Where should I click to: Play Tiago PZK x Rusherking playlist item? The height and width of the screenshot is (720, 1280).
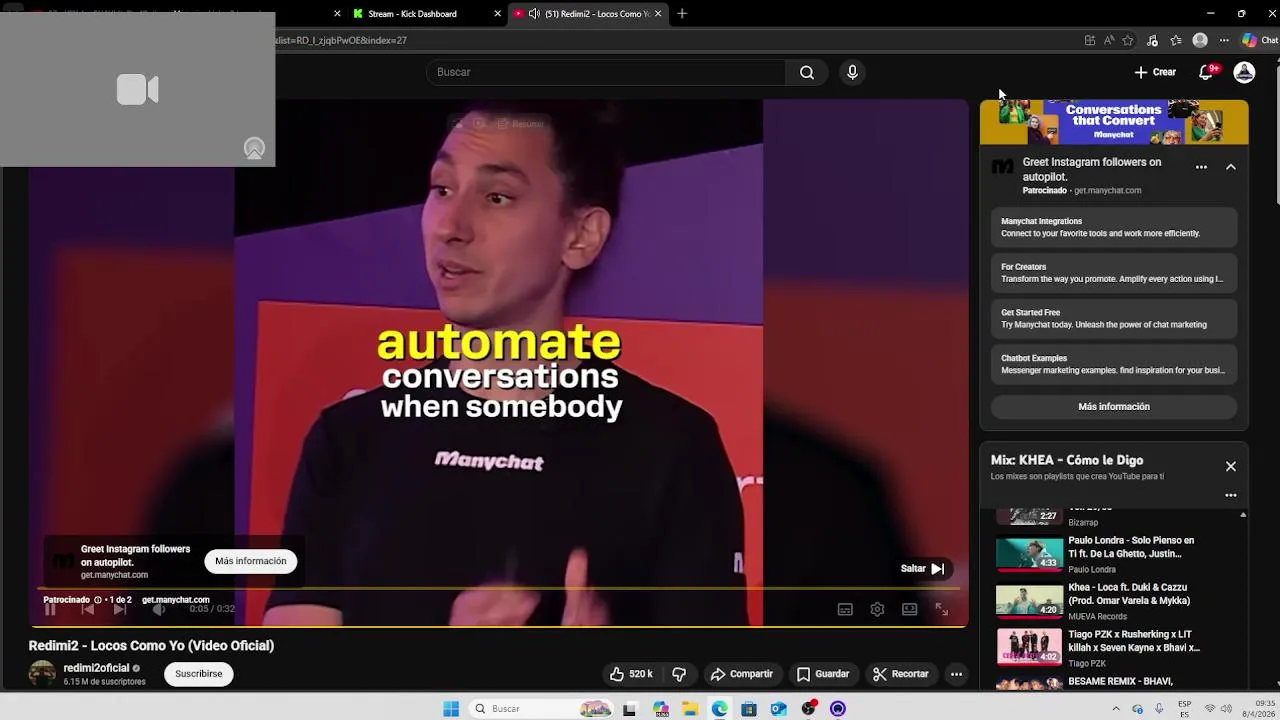click(1116, 648)
